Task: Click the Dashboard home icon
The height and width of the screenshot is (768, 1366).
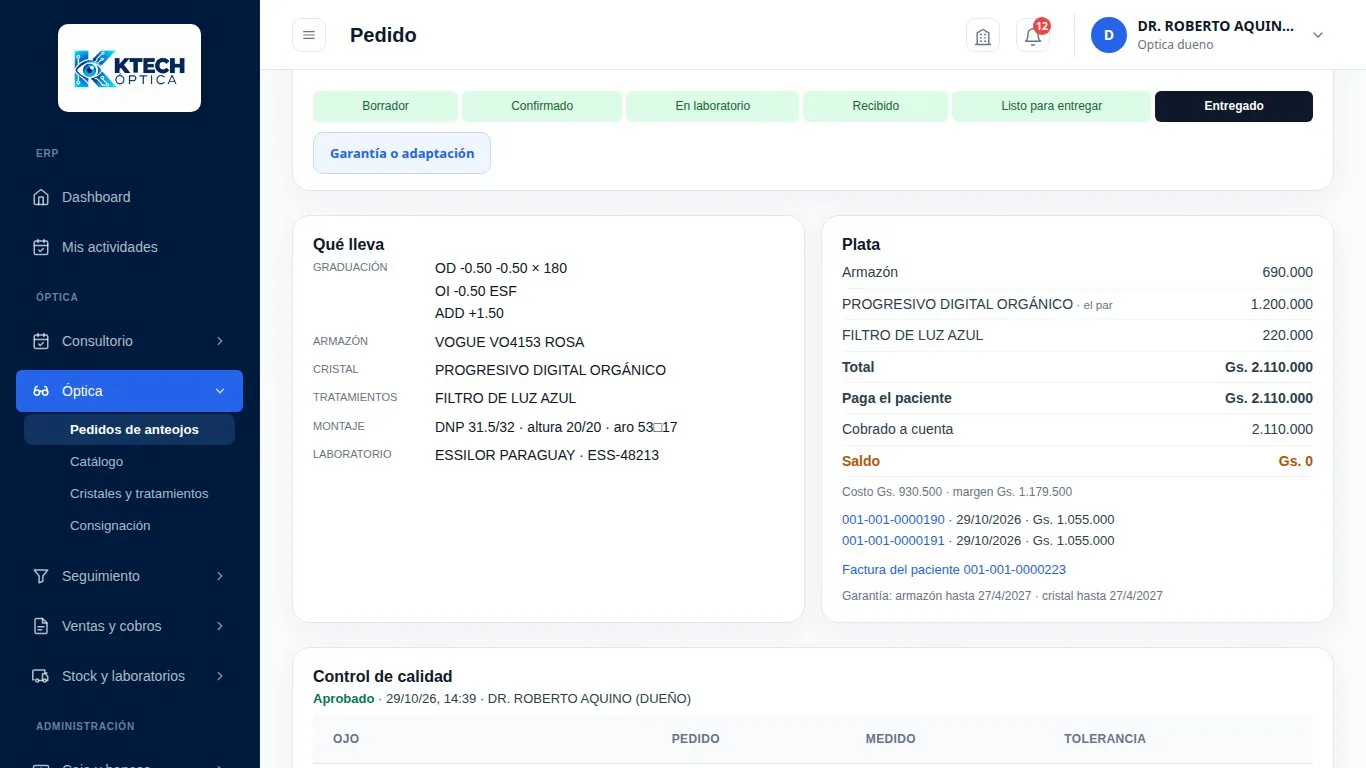Action: tap(41, 197)
